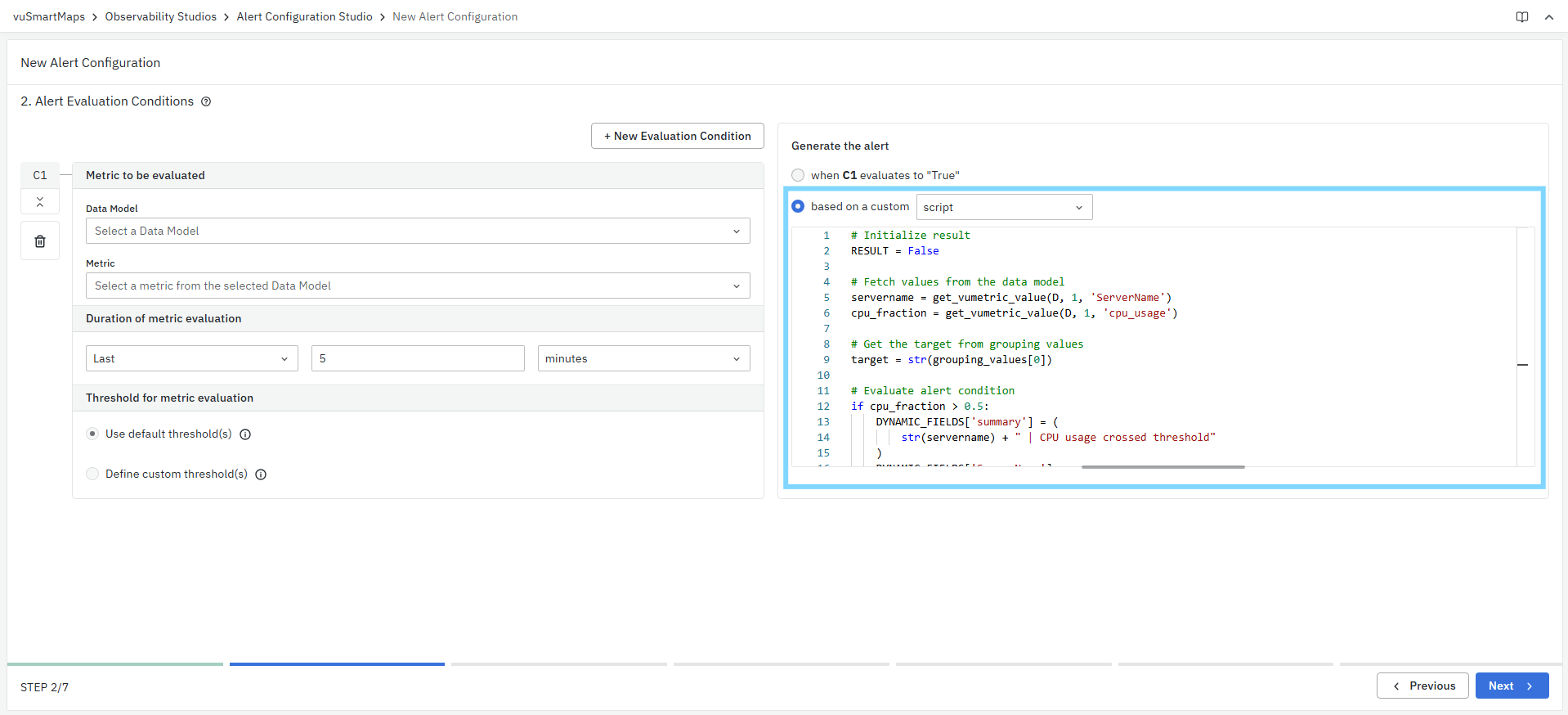Open the 'Select a Data Model' dropdown
This screenshot has width=1568, height=715.
tap(417, 231)
